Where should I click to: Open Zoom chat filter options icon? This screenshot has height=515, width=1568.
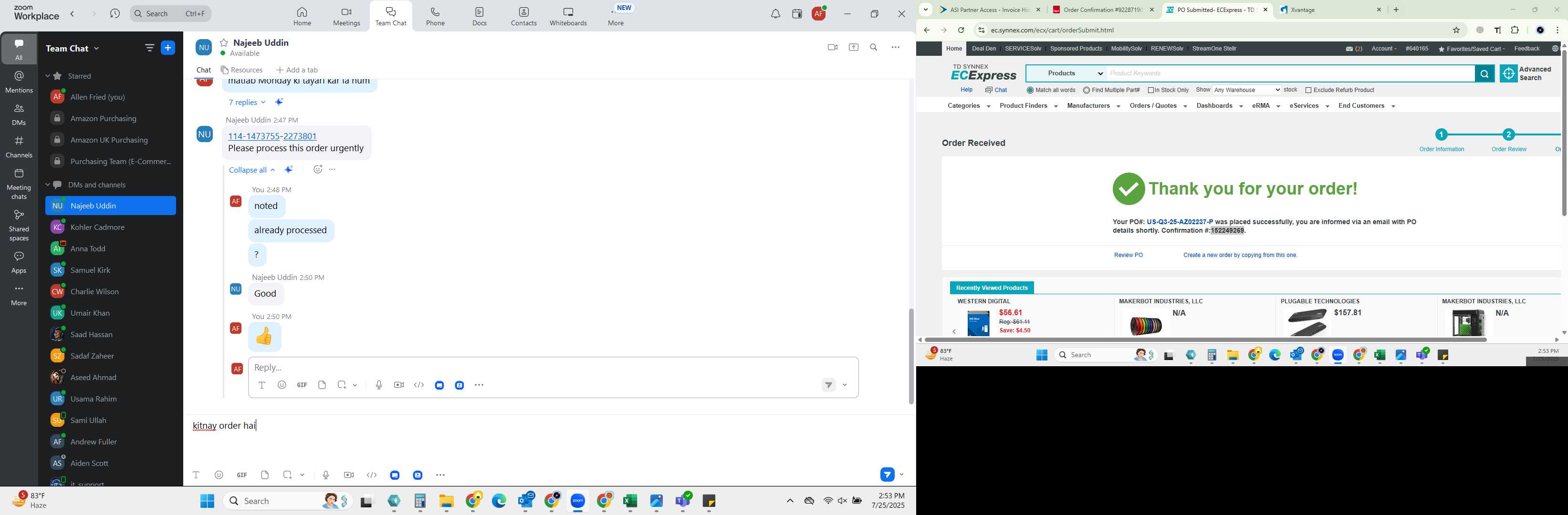click(x=149, y=48)
